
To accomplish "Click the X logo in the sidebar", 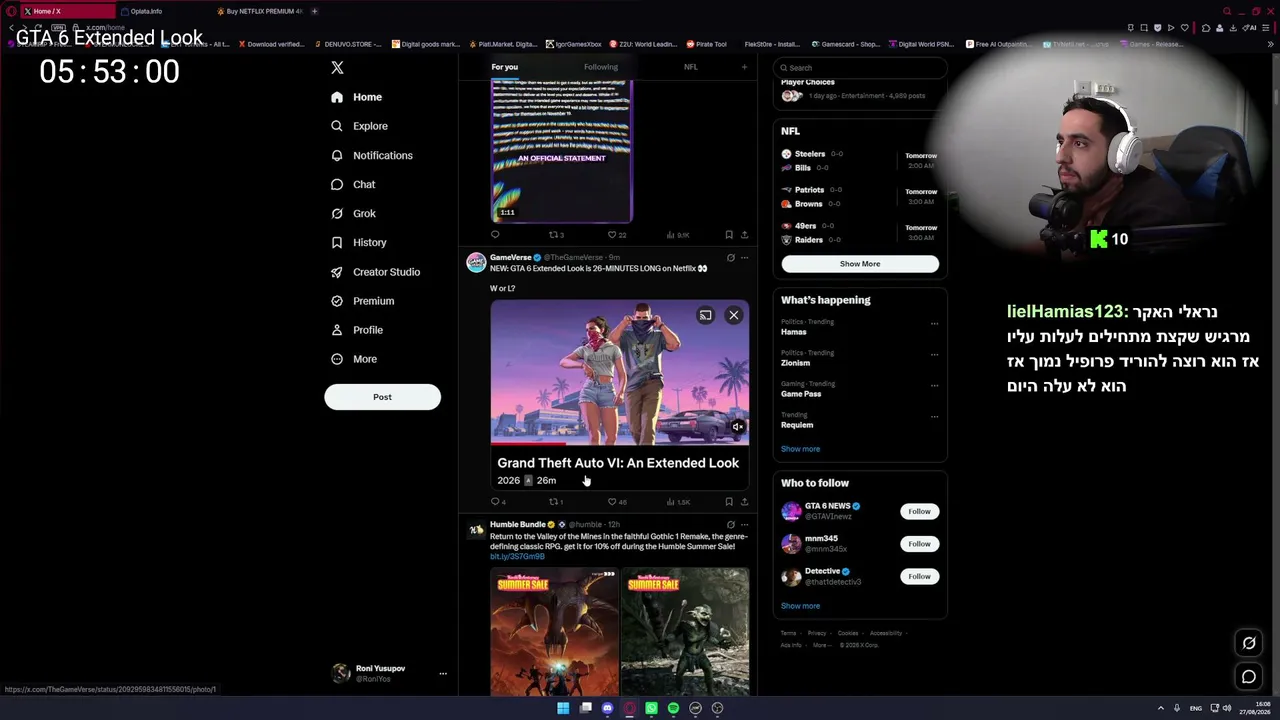I will [x=337, y=67].
